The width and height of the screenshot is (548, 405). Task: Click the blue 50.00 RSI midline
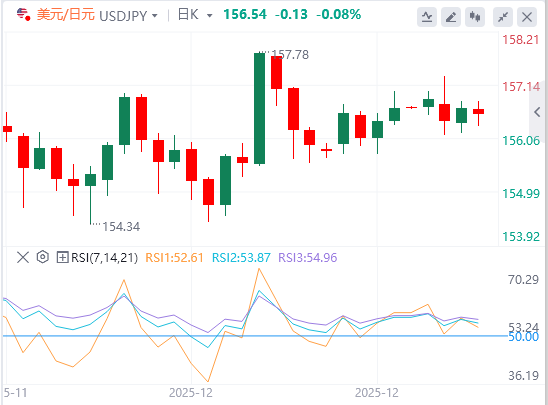click(x=255, y=336)
